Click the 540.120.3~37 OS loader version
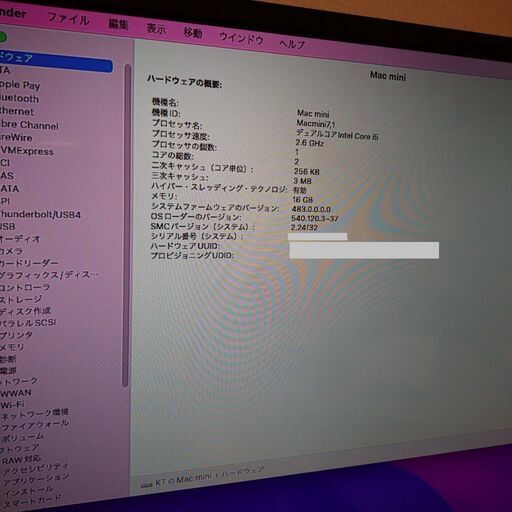 point(315,219)
